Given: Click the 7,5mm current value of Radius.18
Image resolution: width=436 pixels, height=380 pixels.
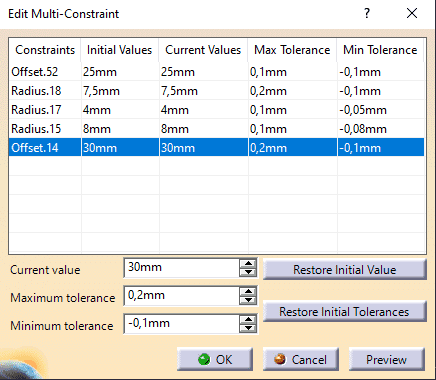Looking at the screenshot, I should click(179, 91).
